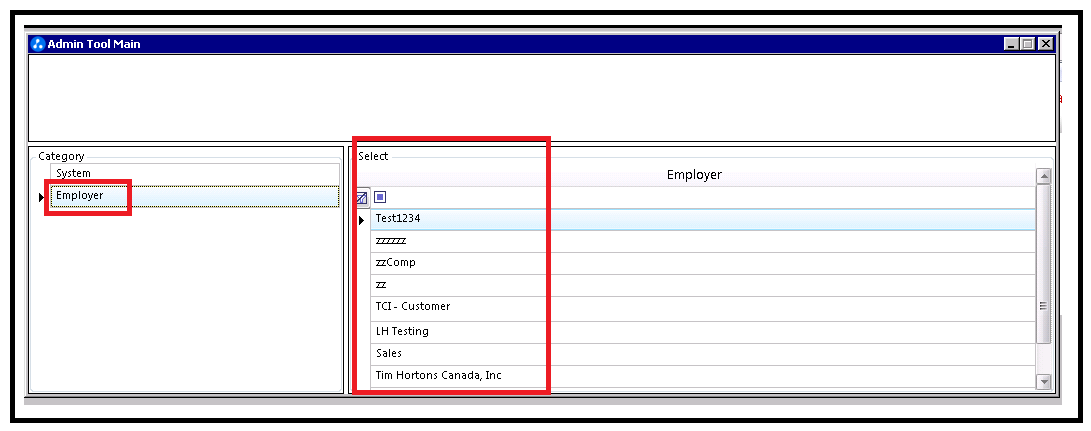1091x431 pixels.
Task: Click scrollbar up arrow in employer list
Action: coord(1044,176)
